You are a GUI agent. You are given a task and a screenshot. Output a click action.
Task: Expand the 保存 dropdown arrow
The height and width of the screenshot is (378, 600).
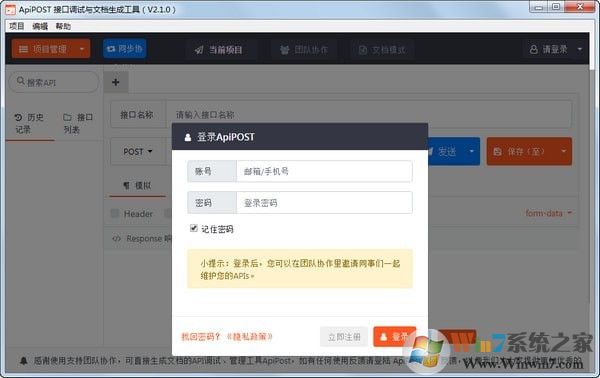pyautogui.click(x=564, y=151)
